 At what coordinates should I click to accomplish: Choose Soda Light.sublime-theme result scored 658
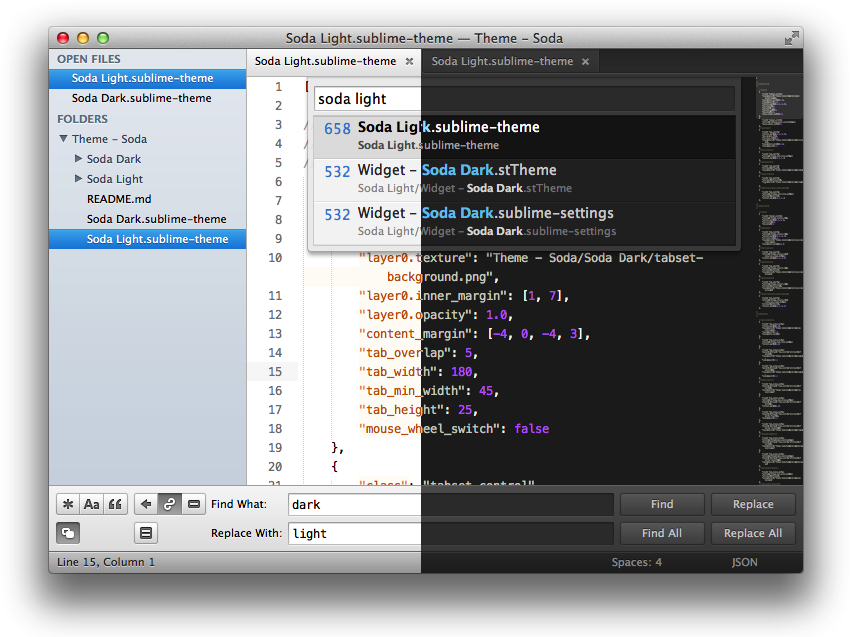point(524,137)
